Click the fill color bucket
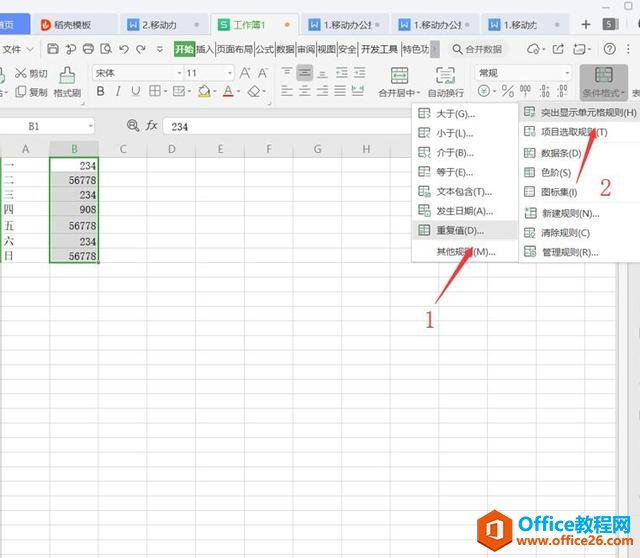 204,91
